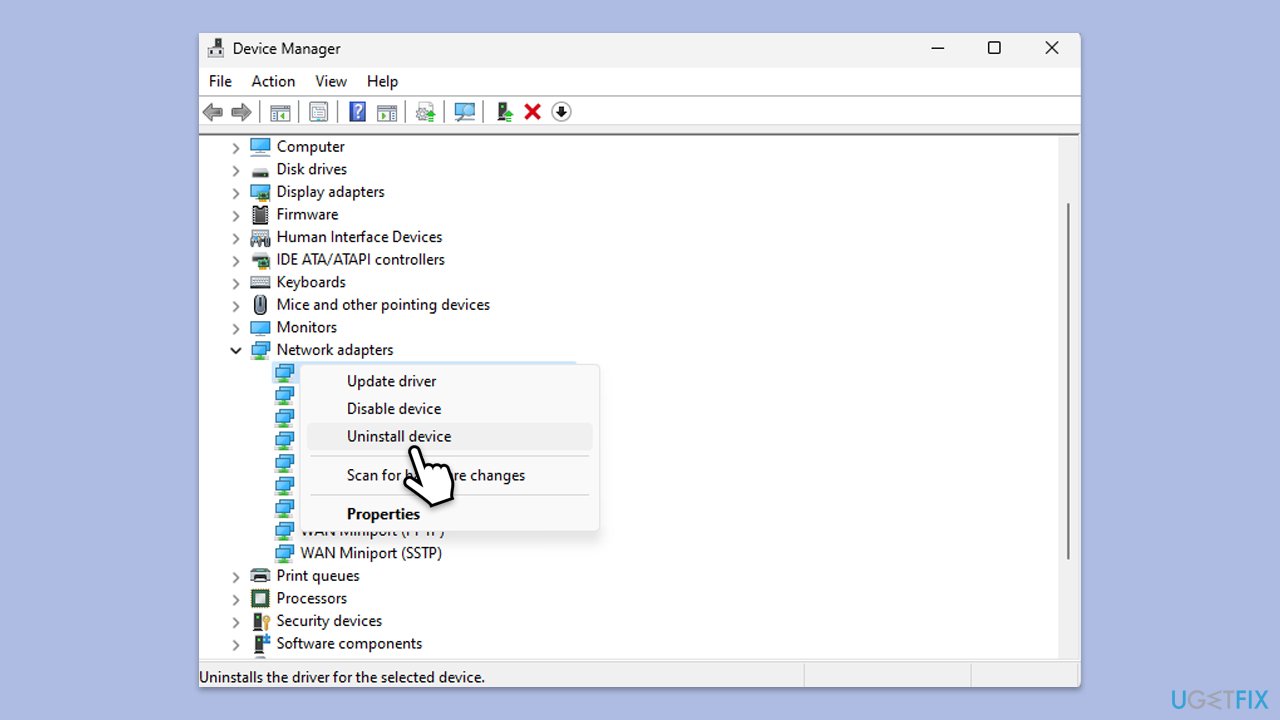The height and width of the screenshot is (720, 1280).
Task: Expand the Disk drives node
Action: [236, 170]
